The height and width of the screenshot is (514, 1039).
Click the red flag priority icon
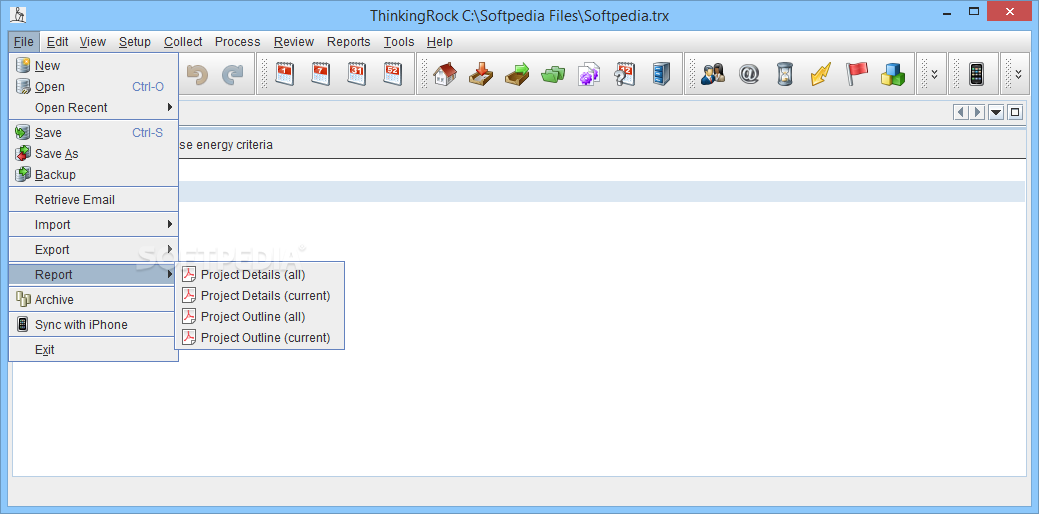click(x=856, y=74)
